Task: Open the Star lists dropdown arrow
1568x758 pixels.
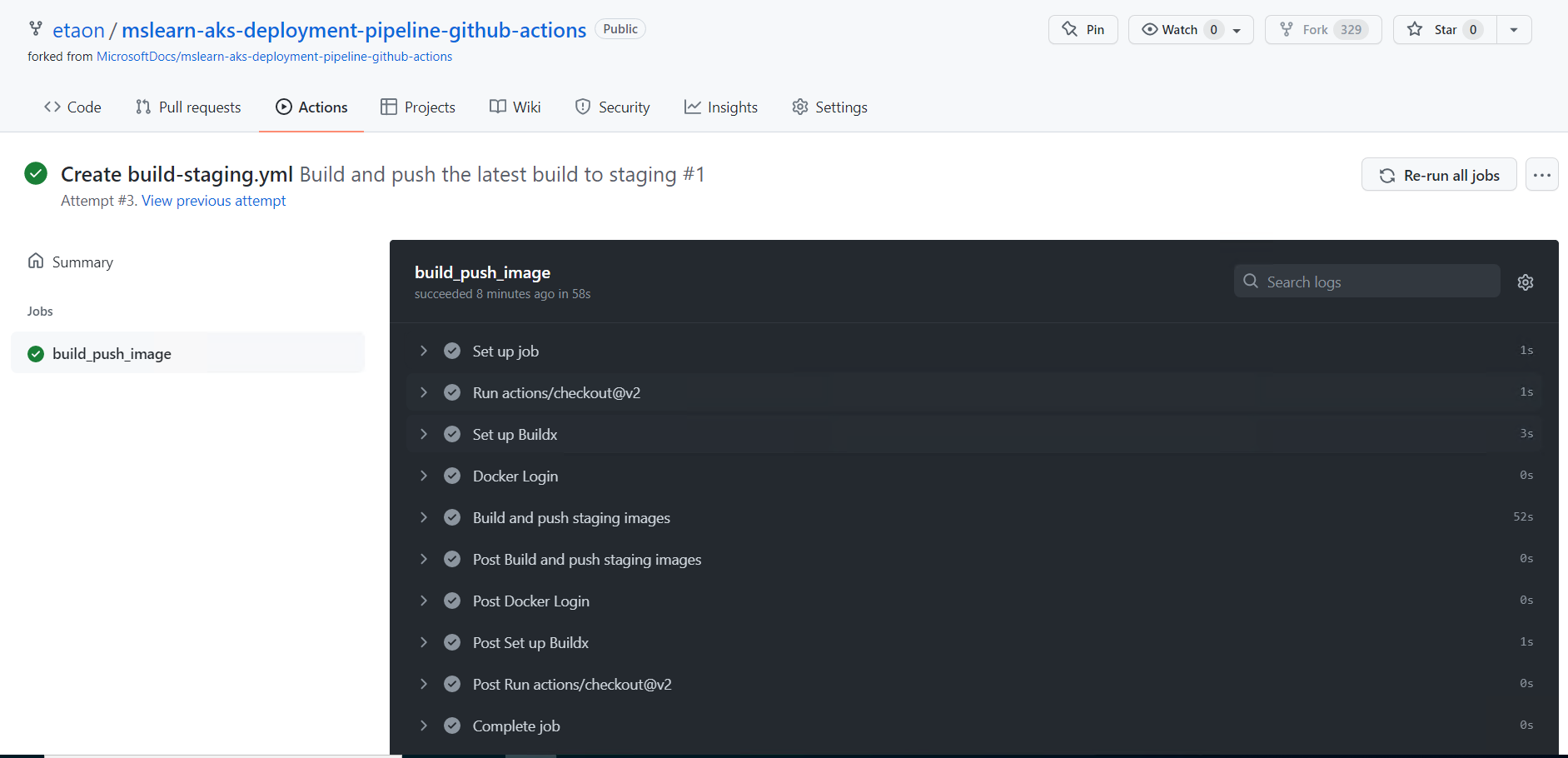Action: tap(1514, 30)
